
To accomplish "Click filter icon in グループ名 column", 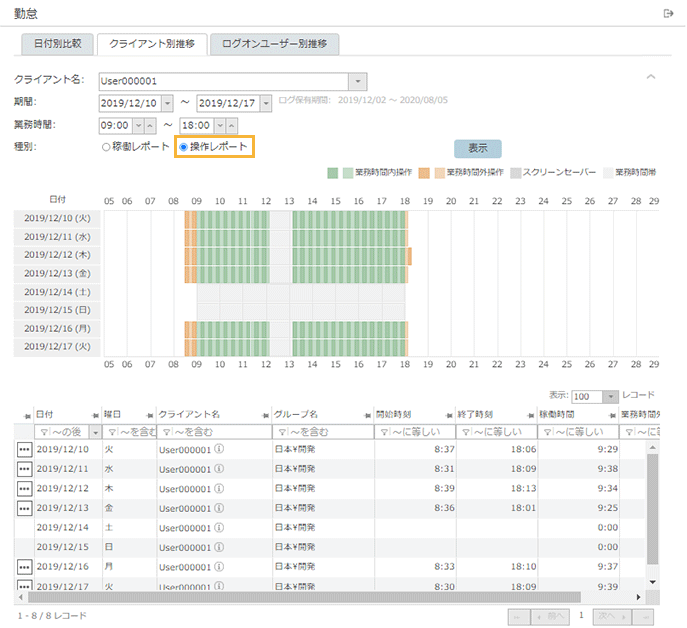I will [280, 432].
